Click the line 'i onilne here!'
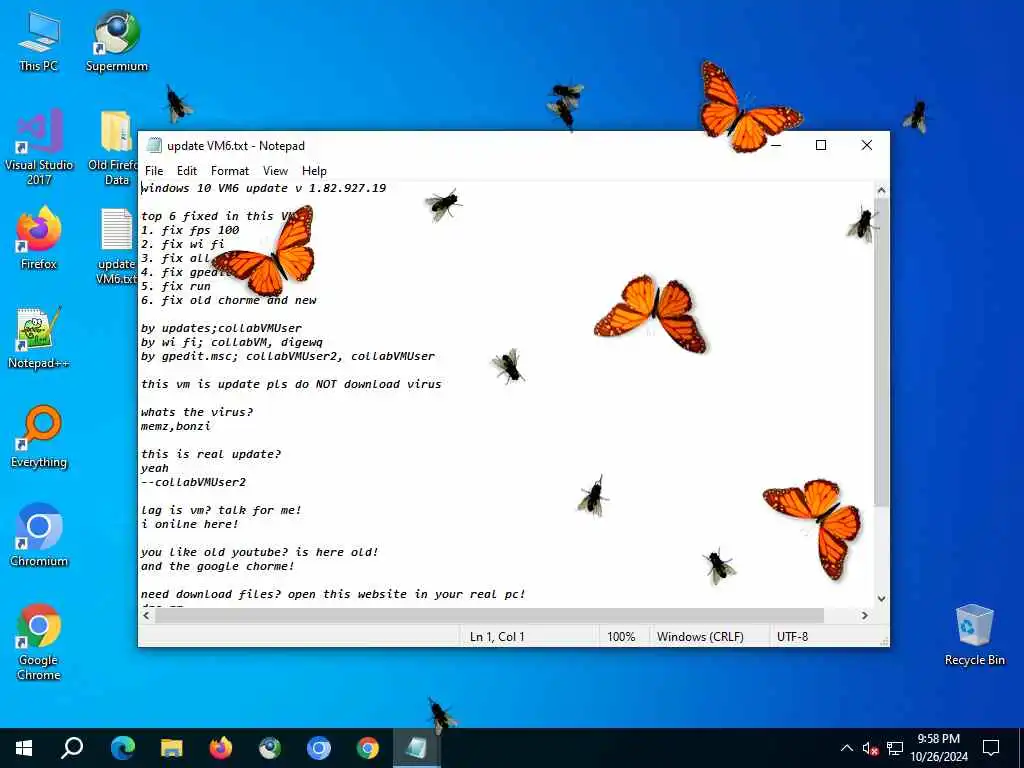The width and height of the screenshot is (1024, 768). (x=190, y=524)
